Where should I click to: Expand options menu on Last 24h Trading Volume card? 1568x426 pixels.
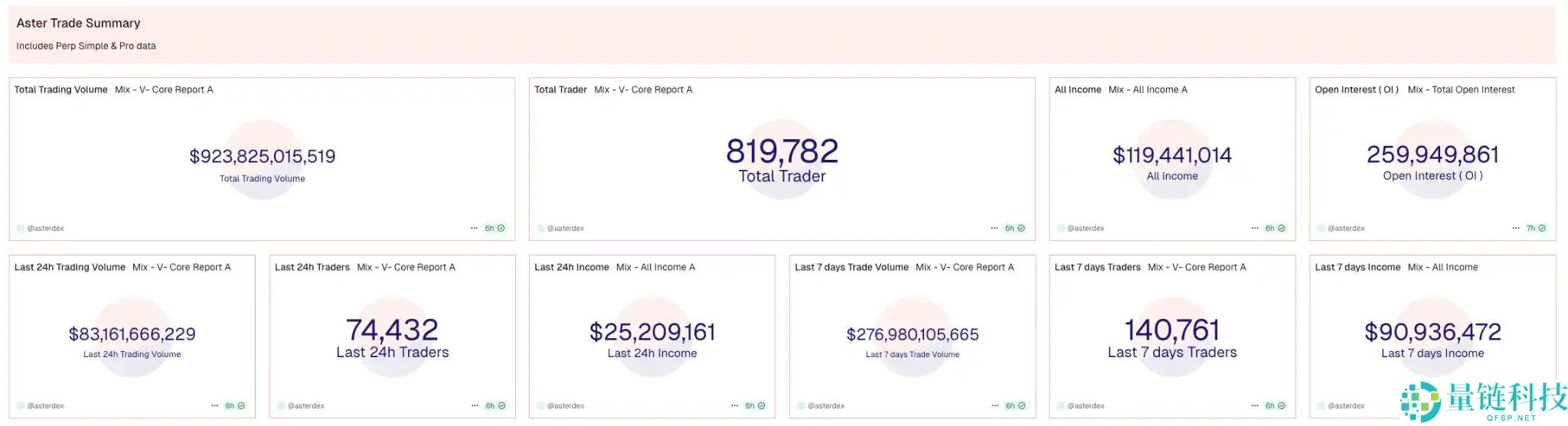point(214,405)
